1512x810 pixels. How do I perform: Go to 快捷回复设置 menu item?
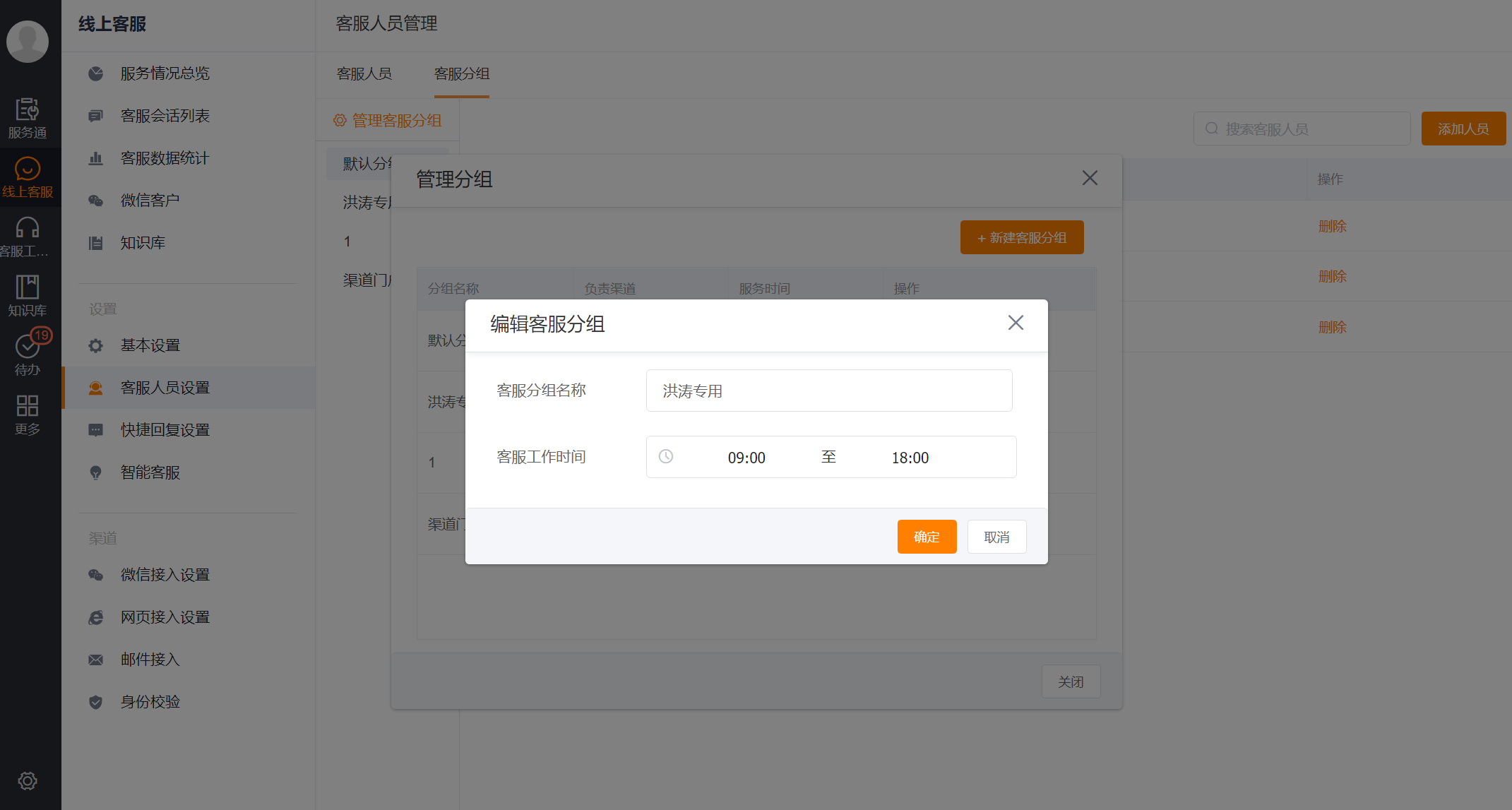click(x=165, y=430)
